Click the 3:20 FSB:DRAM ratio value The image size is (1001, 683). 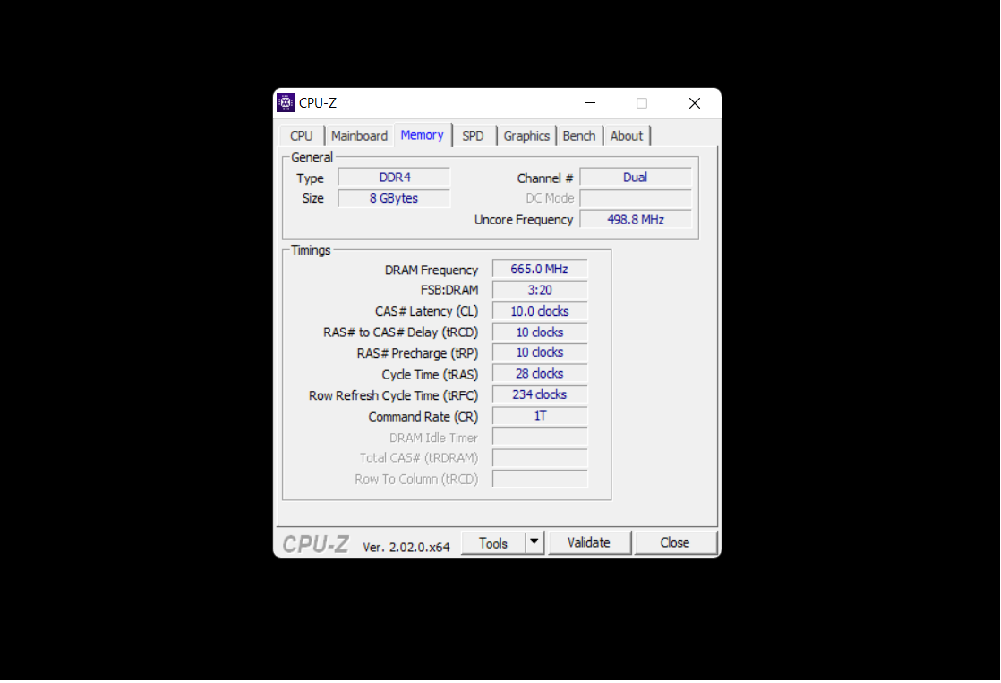point(539,290)
